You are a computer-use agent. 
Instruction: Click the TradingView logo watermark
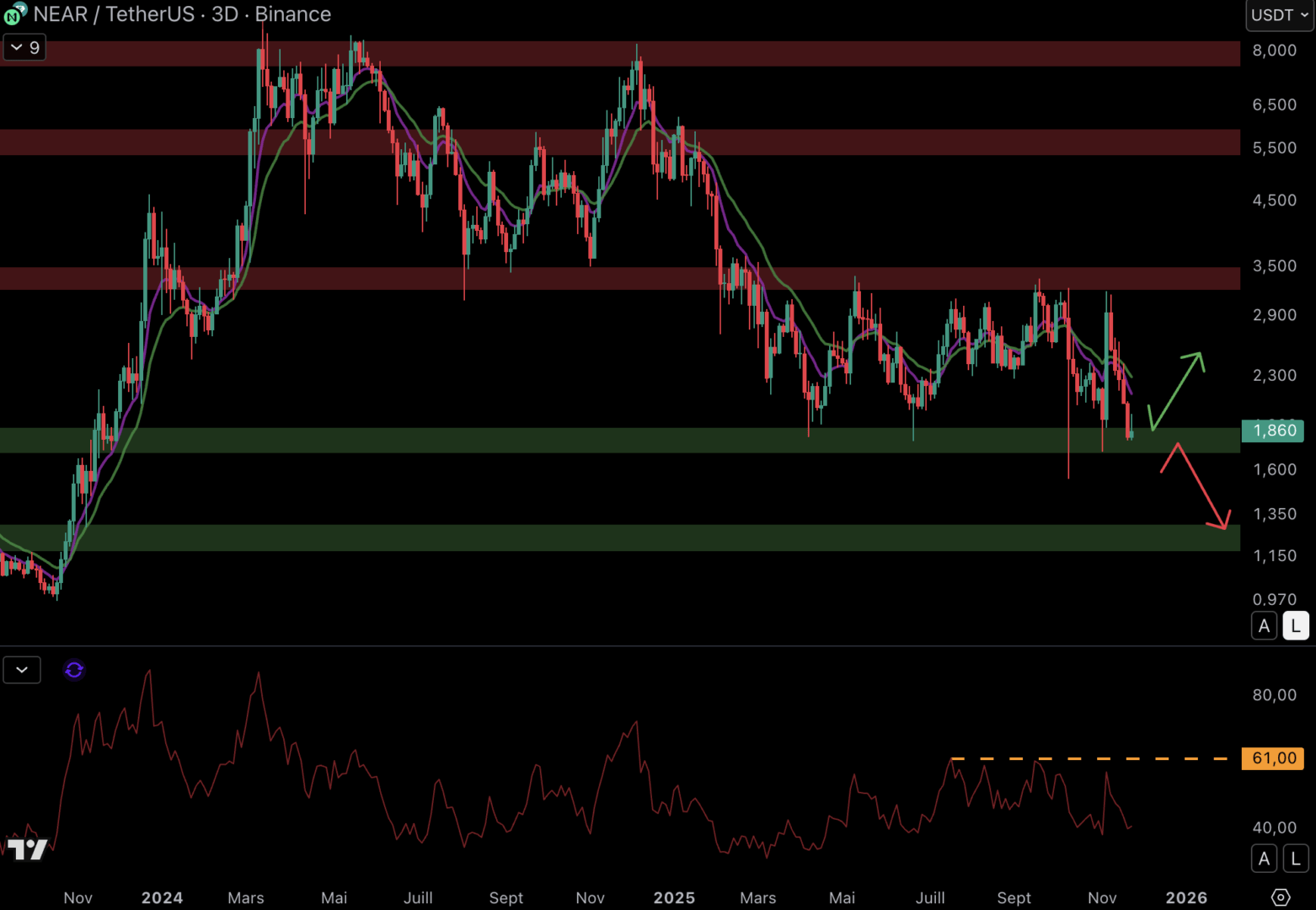pos(28,849)
